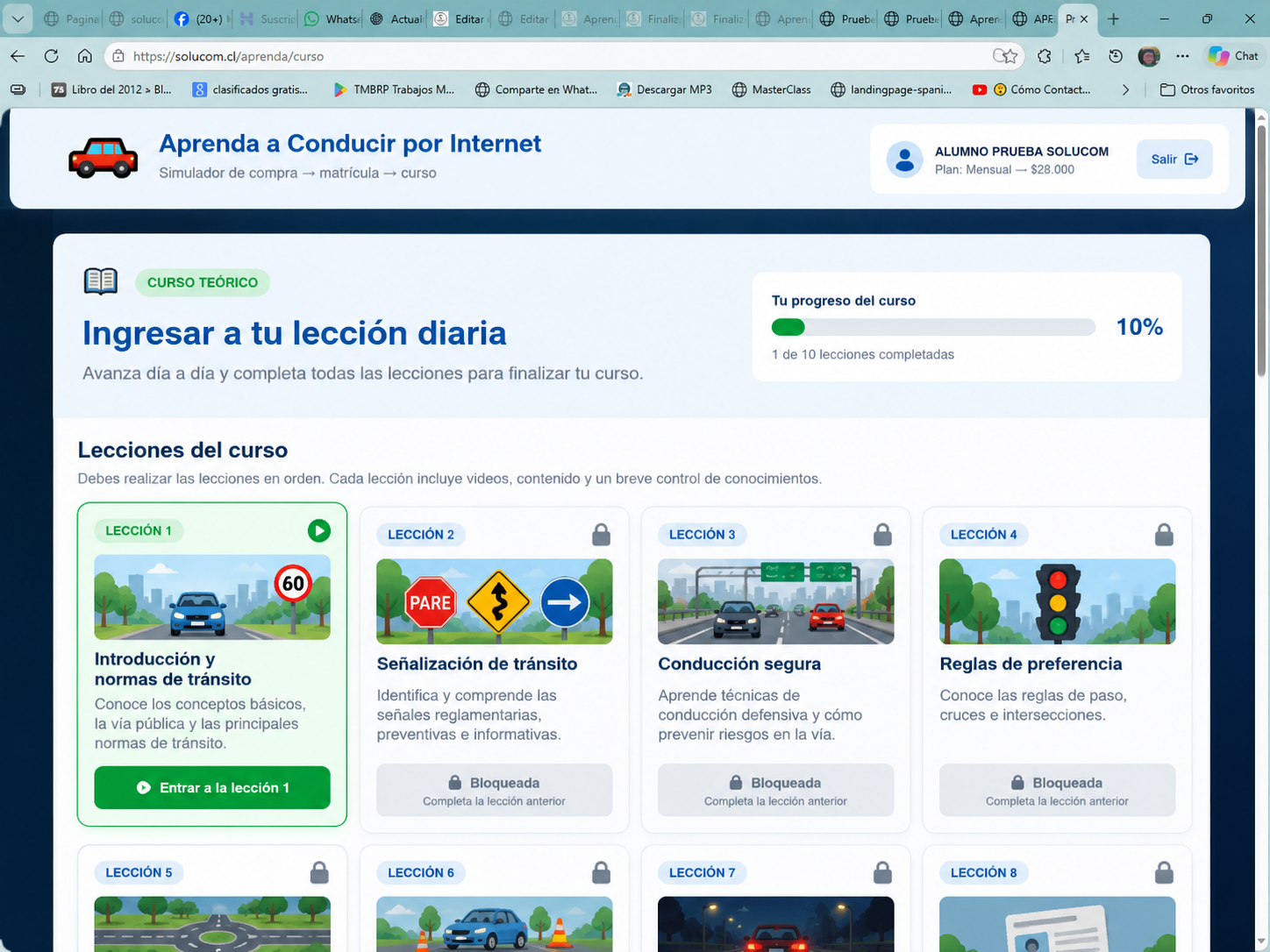Click the Salir logout button

[1174, 159]
